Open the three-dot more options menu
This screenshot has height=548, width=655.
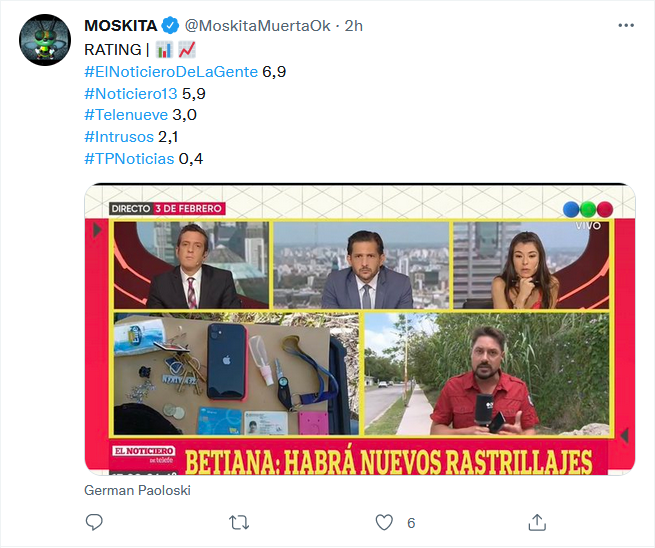coord(626,26)
